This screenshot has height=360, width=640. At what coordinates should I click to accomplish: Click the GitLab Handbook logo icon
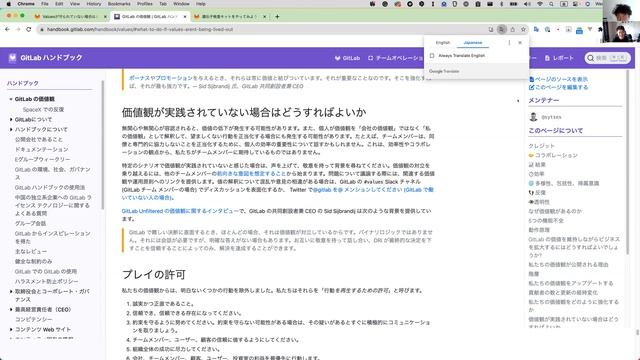pos(13,58)
